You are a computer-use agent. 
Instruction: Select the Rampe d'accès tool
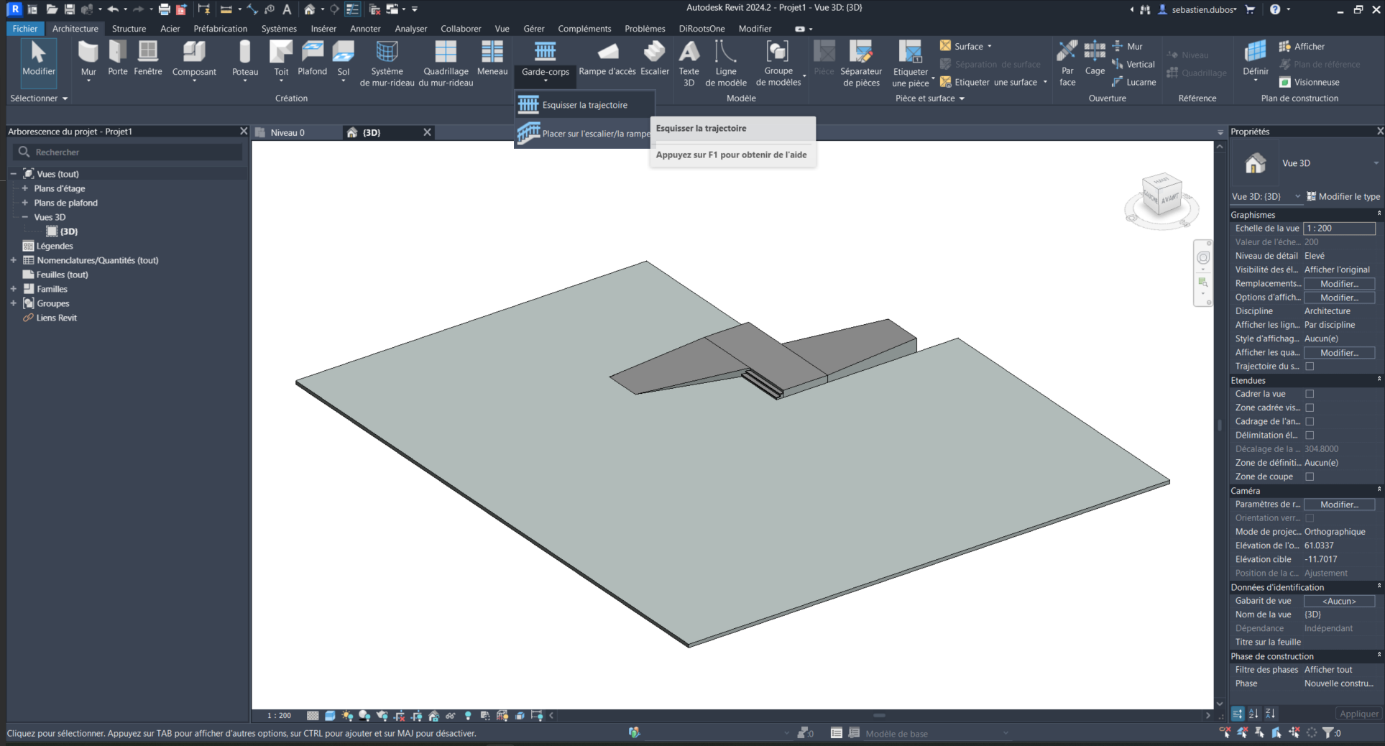click(607, 58)
